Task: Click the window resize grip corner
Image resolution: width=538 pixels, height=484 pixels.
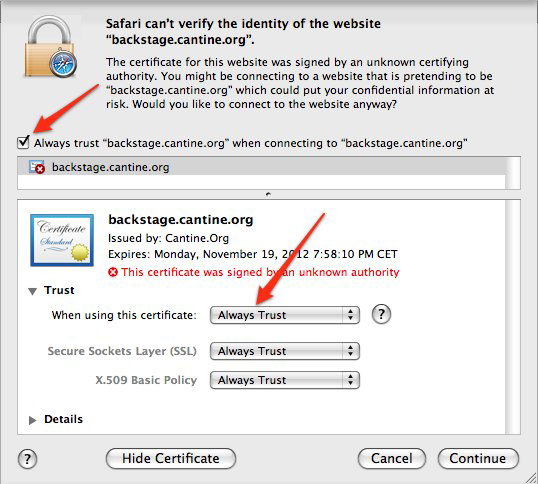Action: click(x=531, y=477)
